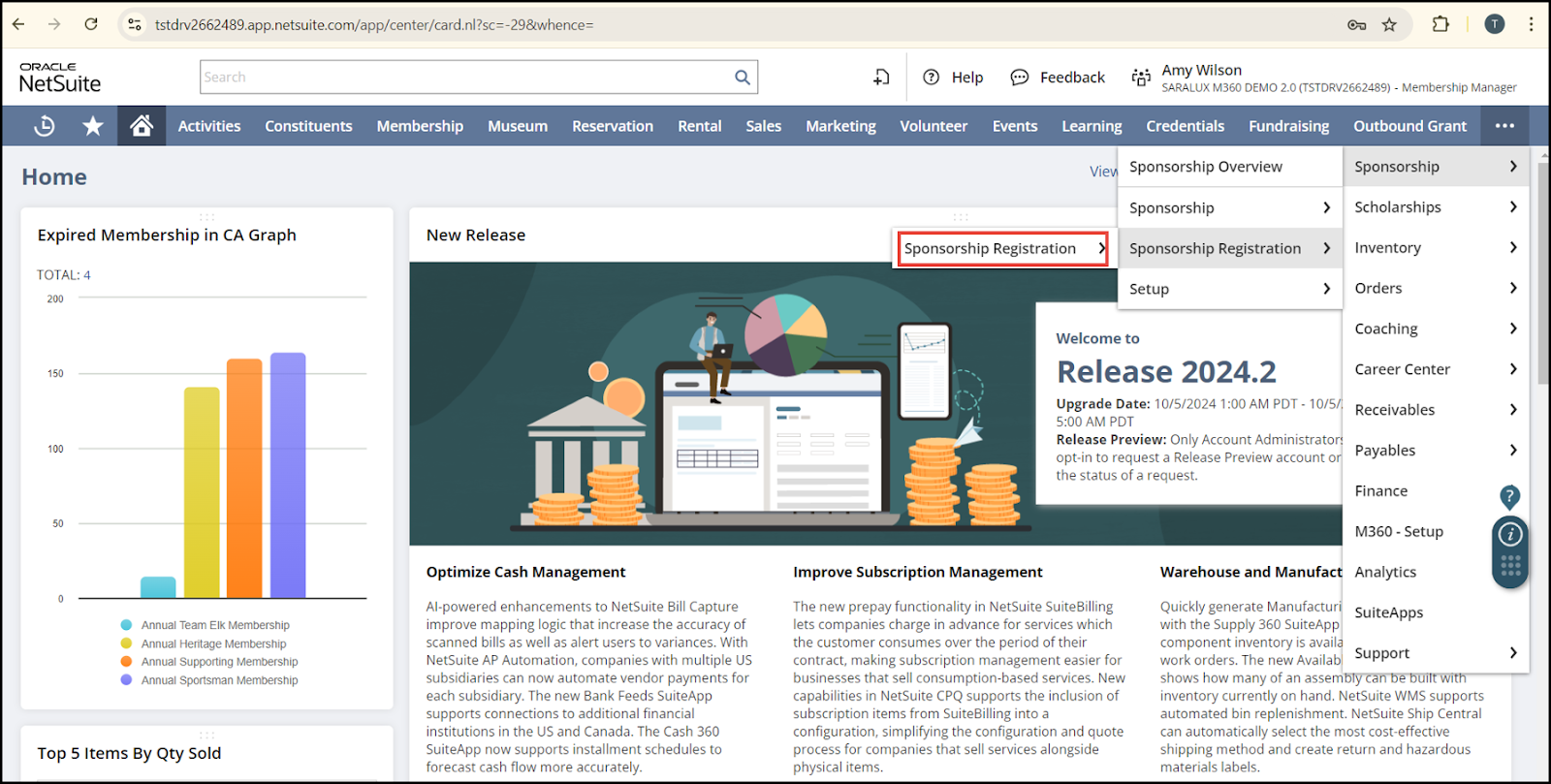This screenshot has height=784, width=1551.
Task: Select Sponsorship Overview from the menu
Action: (1205, 167)
